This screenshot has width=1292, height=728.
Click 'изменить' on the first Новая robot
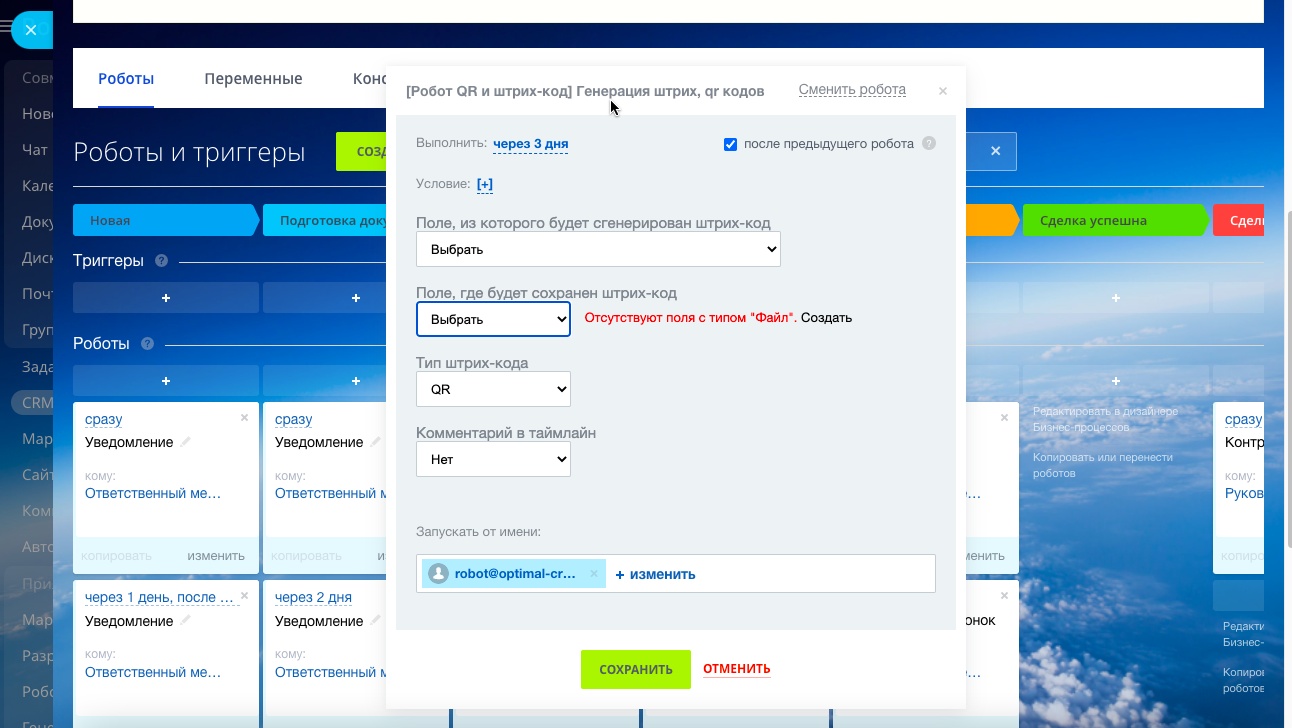tap(216, 556)
